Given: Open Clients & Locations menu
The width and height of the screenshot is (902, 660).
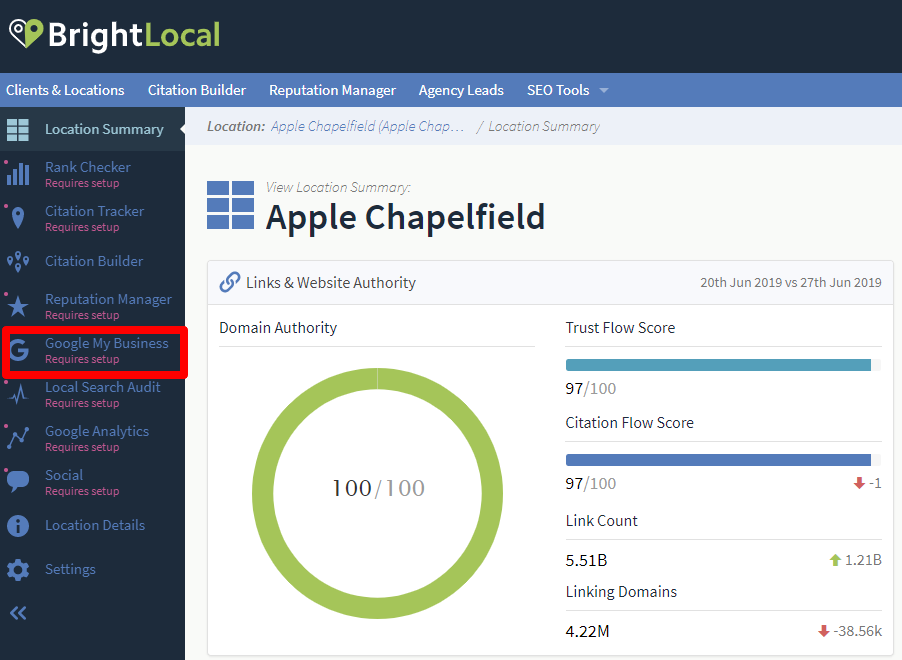Looking at the screenshot, I should tap(65, 90).
